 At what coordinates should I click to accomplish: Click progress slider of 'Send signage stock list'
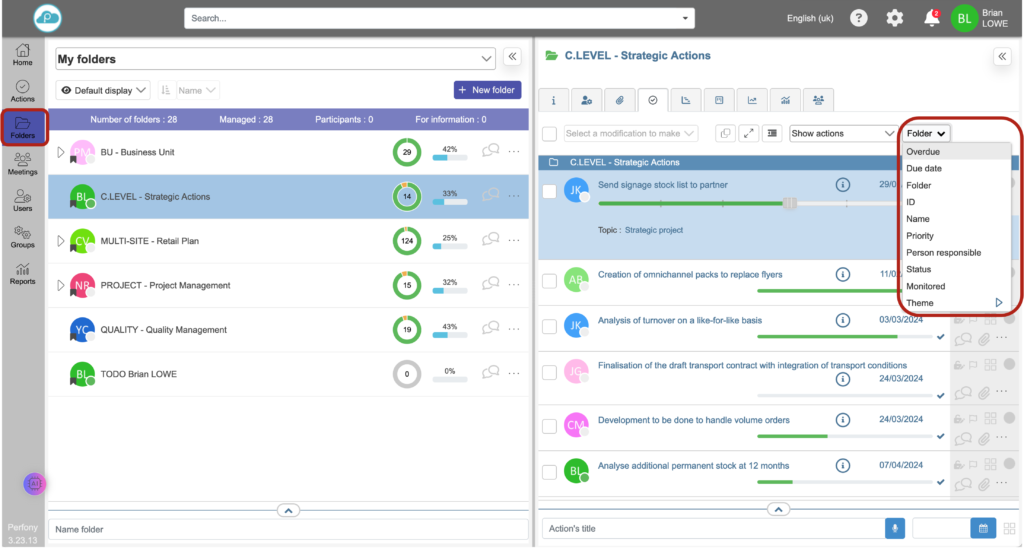pyautogui.click(x=790, y=203)
